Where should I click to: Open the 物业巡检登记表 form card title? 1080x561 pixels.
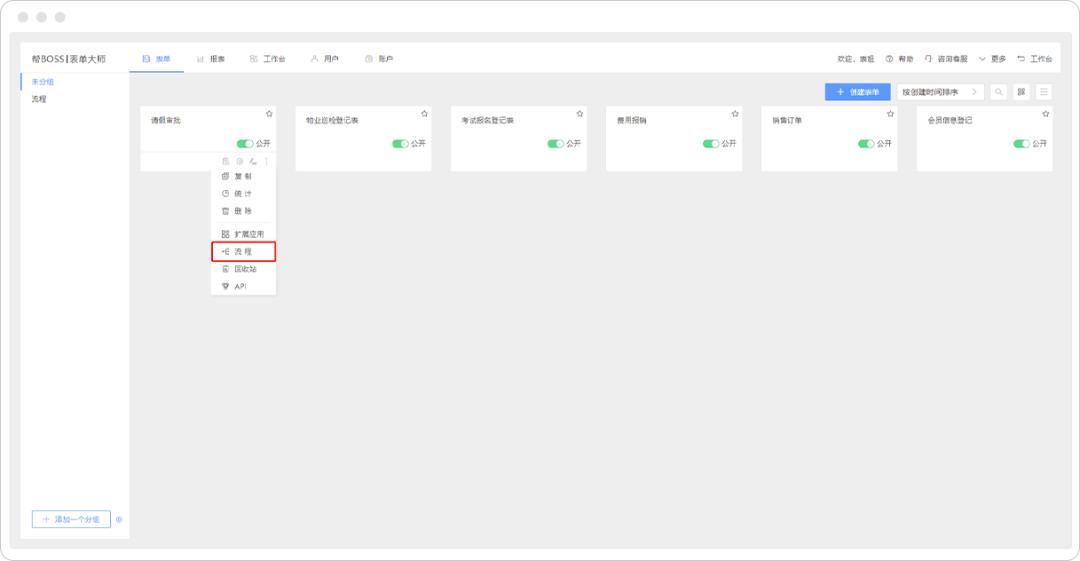pos(332,121)
